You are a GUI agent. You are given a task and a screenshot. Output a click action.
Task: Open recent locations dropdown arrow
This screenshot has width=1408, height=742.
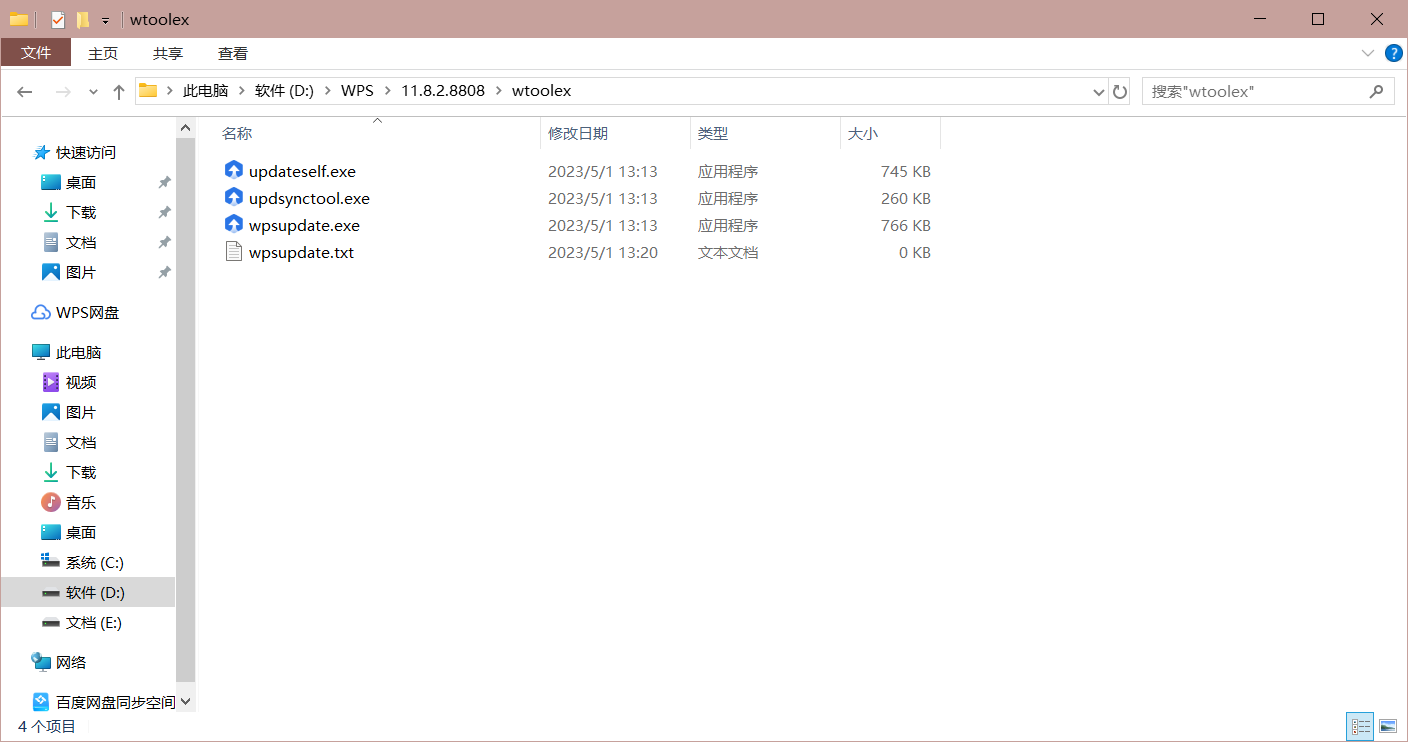click(93, 91)
